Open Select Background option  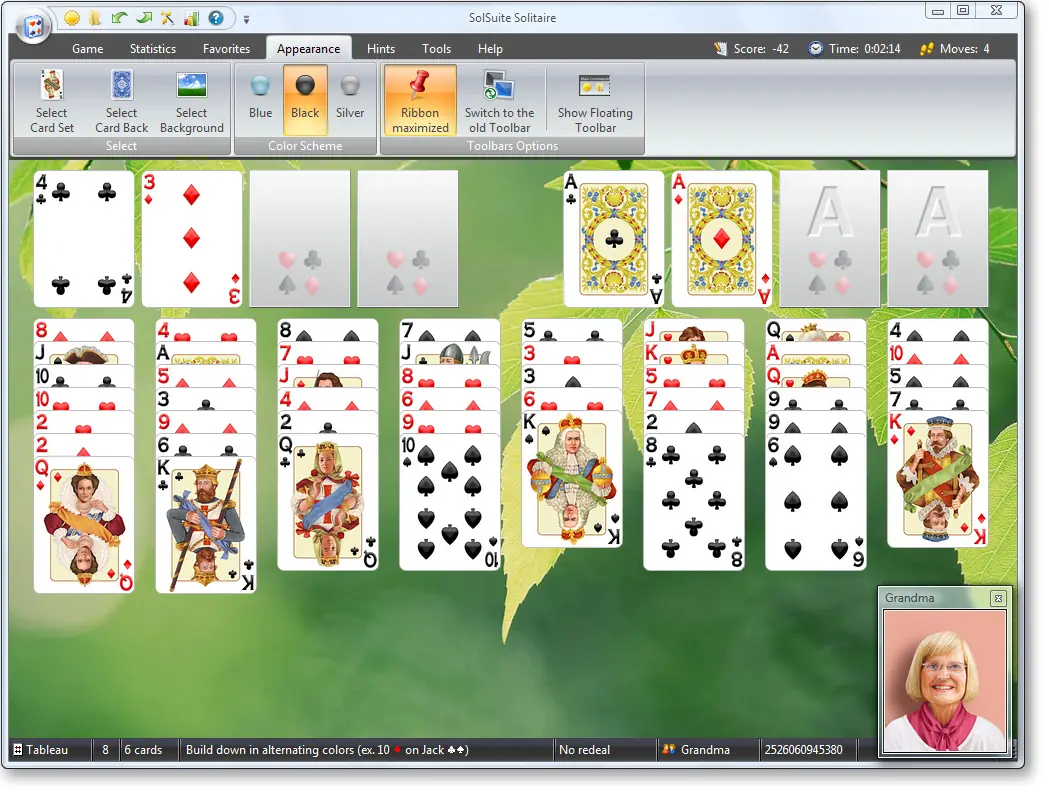191,101
